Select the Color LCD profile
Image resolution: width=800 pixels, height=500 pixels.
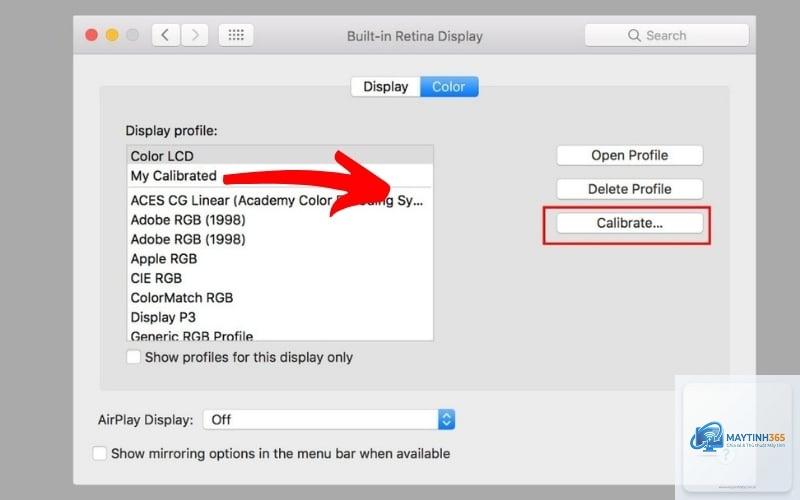point(280,156)
